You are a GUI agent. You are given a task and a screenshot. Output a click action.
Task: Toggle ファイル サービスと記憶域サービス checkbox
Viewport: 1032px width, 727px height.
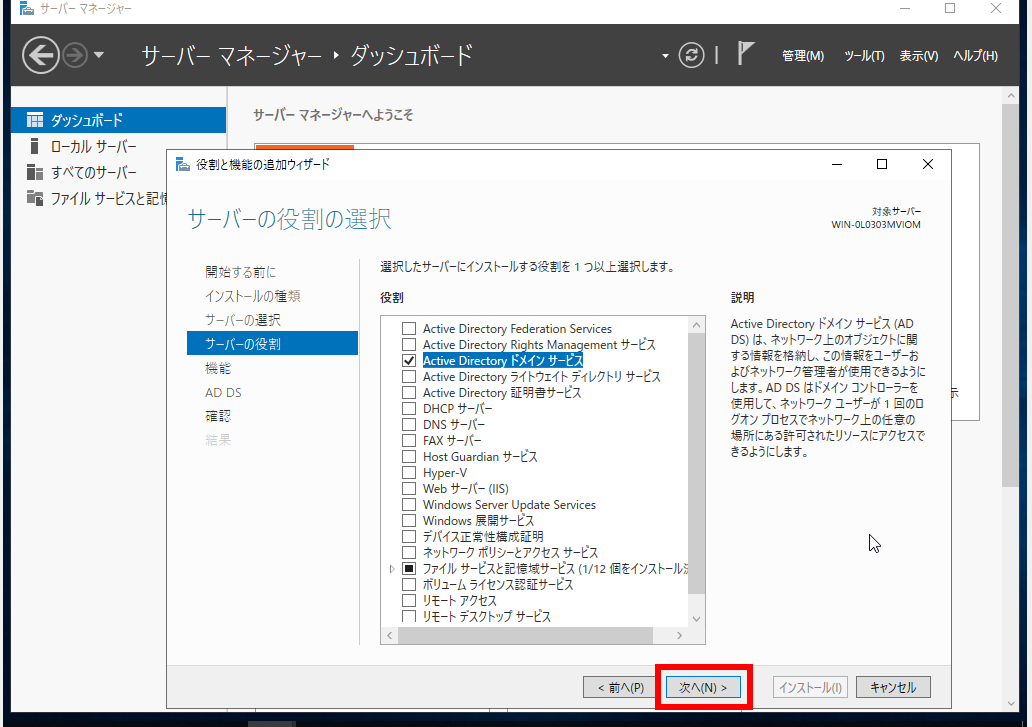409,568
